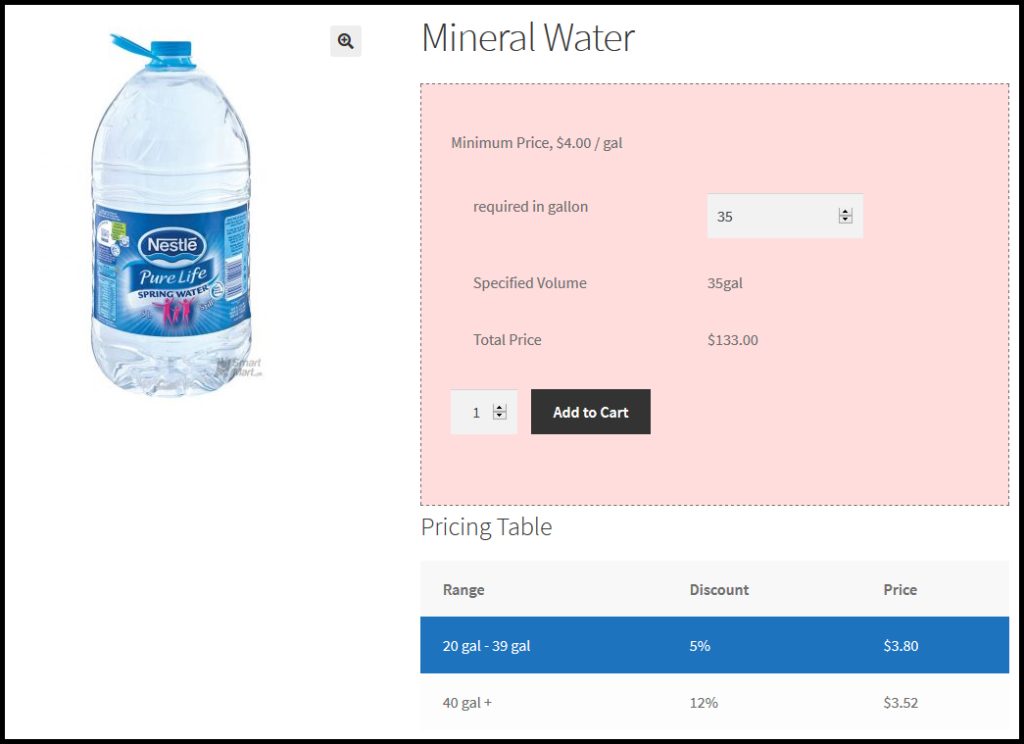Image resolution: width=1024 pixels, height=744 pixels.
Task: Click the $133.00 total price value
Action: [x=733, y=340]
